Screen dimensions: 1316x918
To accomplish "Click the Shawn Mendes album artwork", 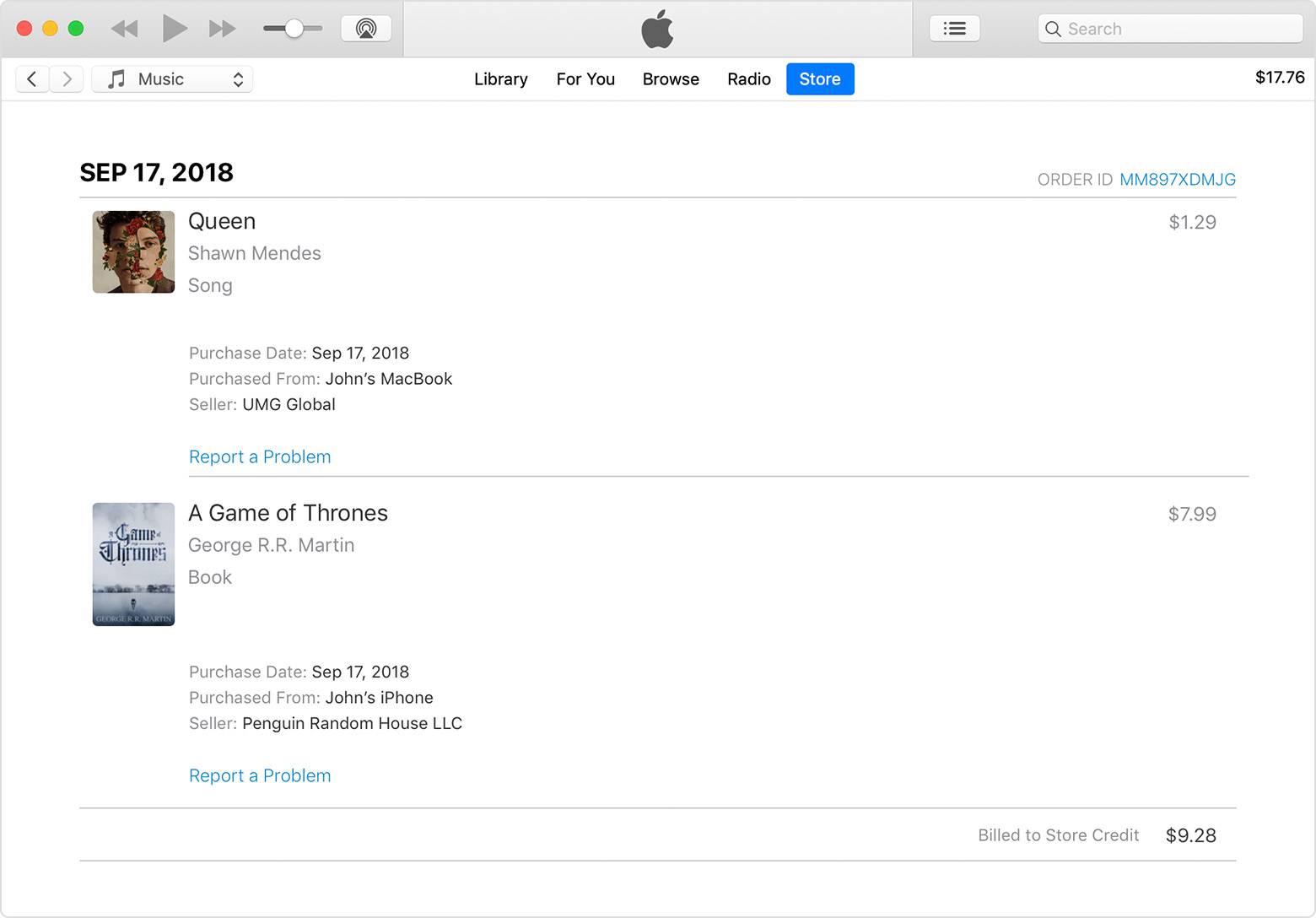I will coord(133,252).
